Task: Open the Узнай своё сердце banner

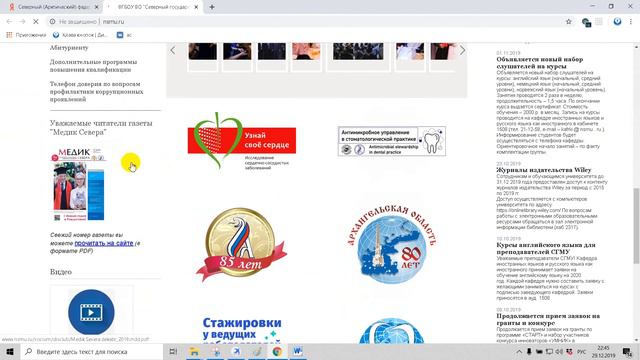Action: tap(242, 141)
